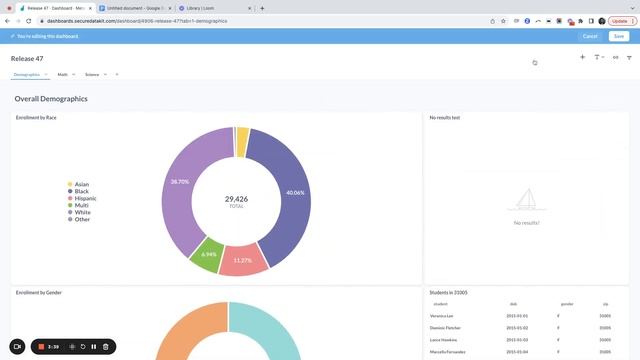The width and height of the screenshot is (640, 360).
Task: Click the Asian legend color dot
Action: (x=70, y=184)
